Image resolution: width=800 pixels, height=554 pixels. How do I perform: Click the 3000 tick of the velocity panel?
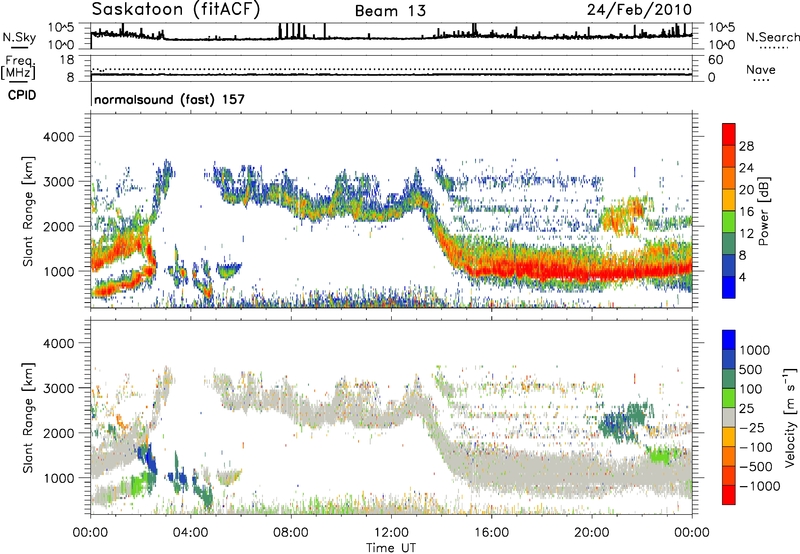pyautogui.click(x=58, y=388)
